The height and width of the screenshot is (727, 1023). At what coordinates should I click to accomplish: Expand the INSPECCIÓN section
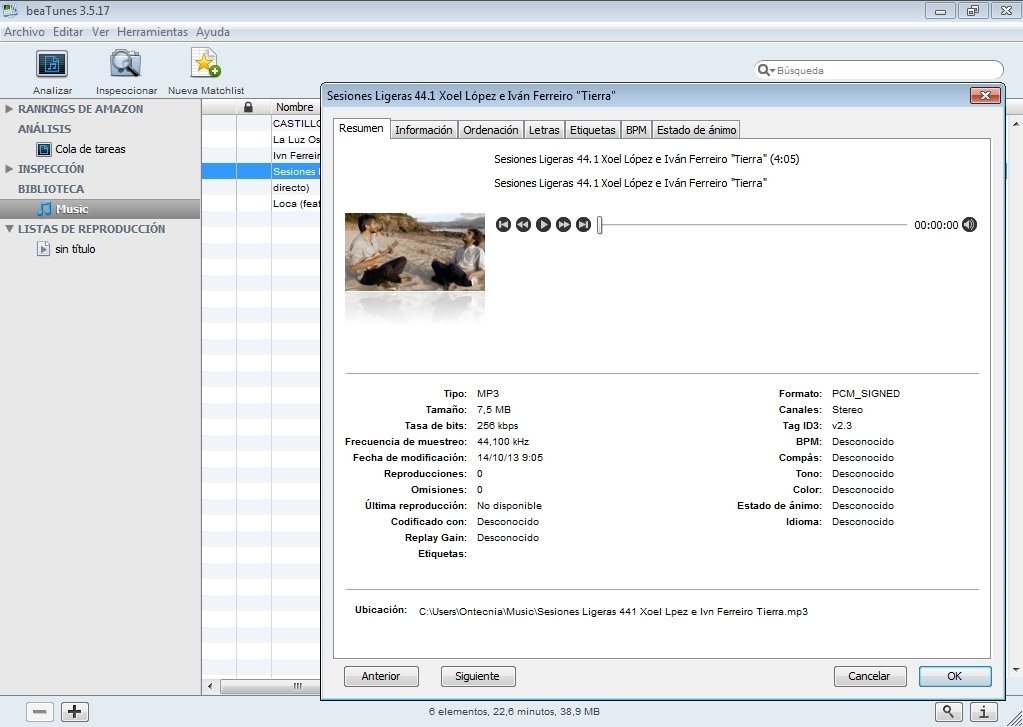[9, 168]
